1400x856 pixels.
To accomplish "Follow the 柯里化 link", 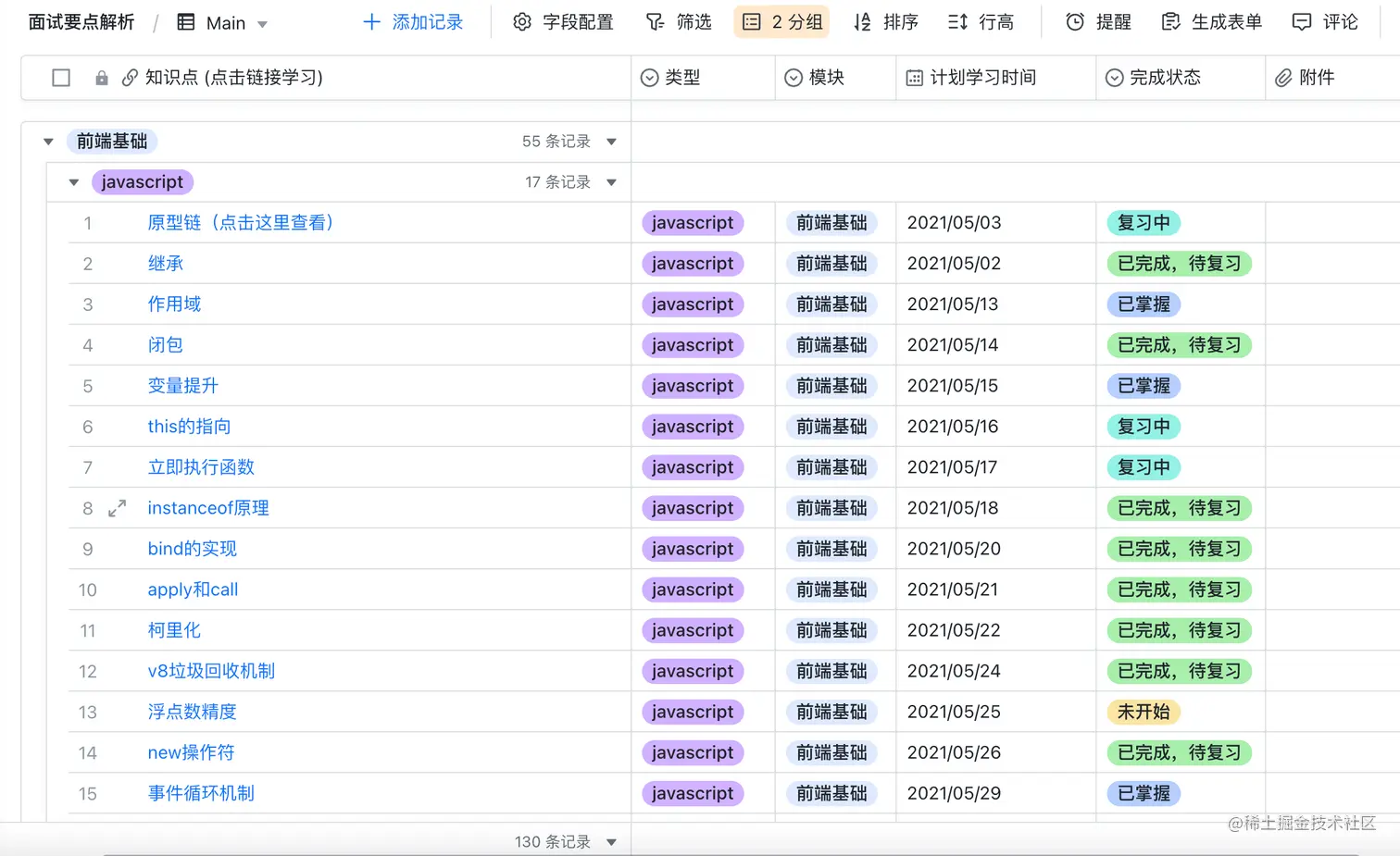I will pyautogui.click(x=174, y=630).
